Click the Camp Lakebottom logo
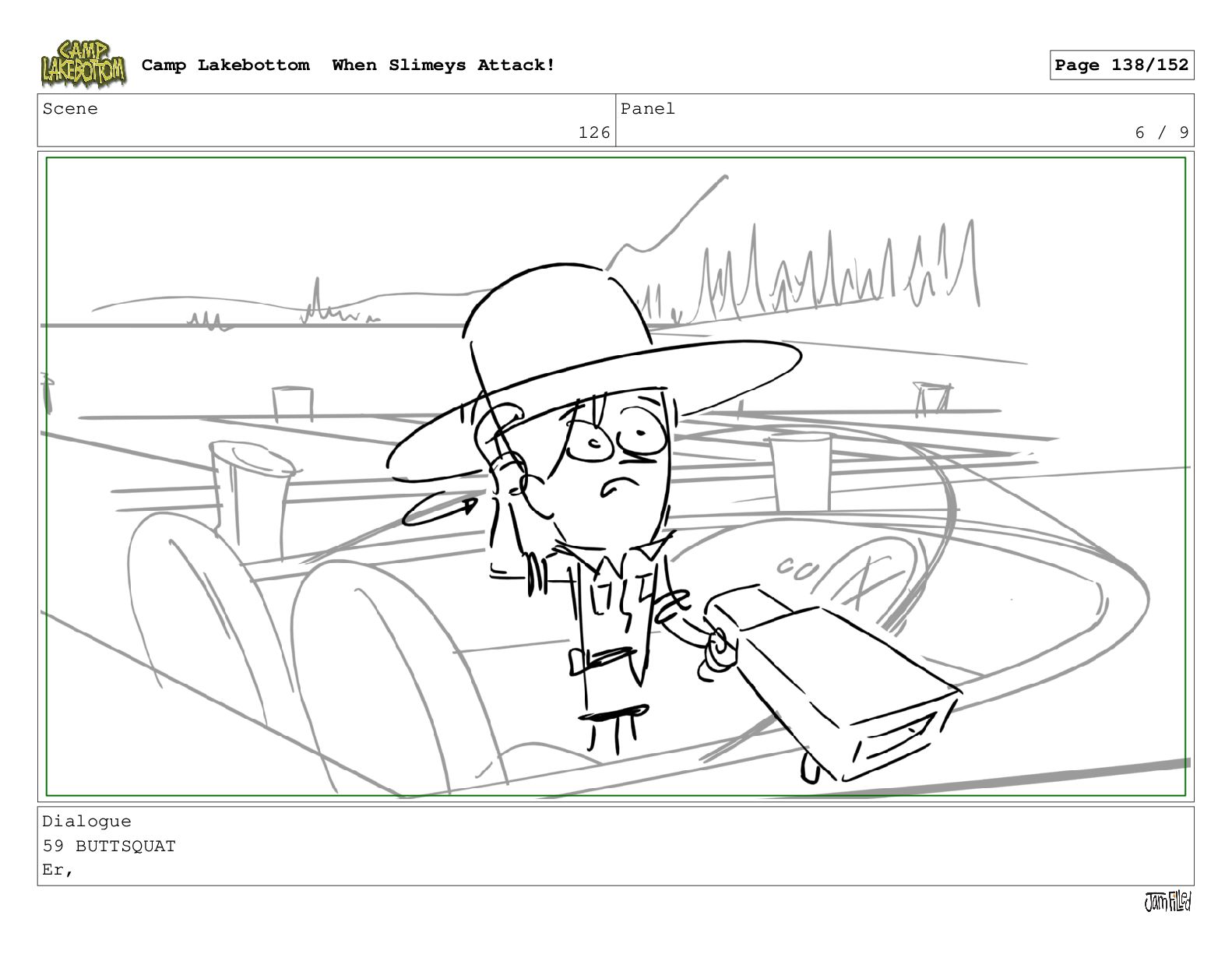This screenshot has height=954, width=1232. click(x=83, y=64)
